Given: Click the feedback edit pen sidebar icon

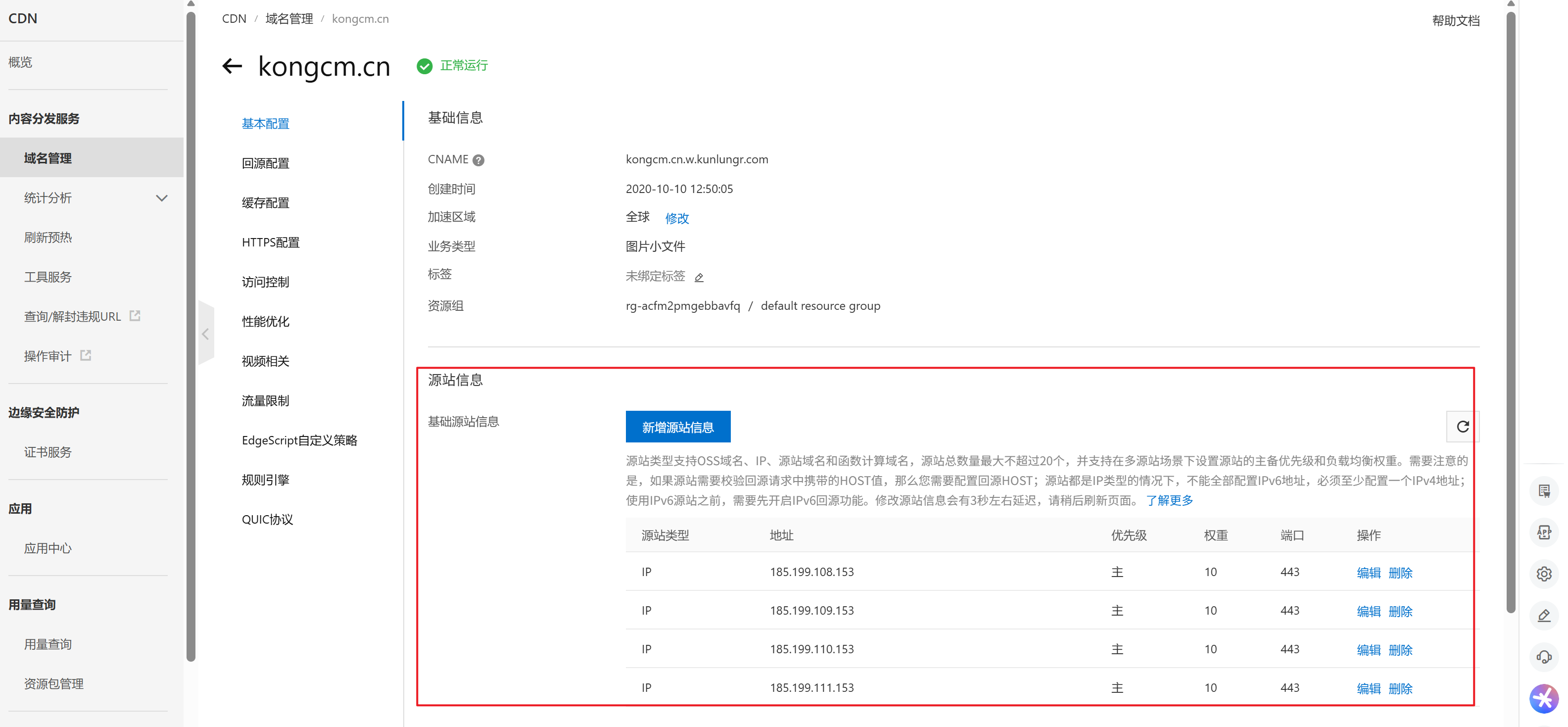Looking at the screenshot, I should (1544, 615).
